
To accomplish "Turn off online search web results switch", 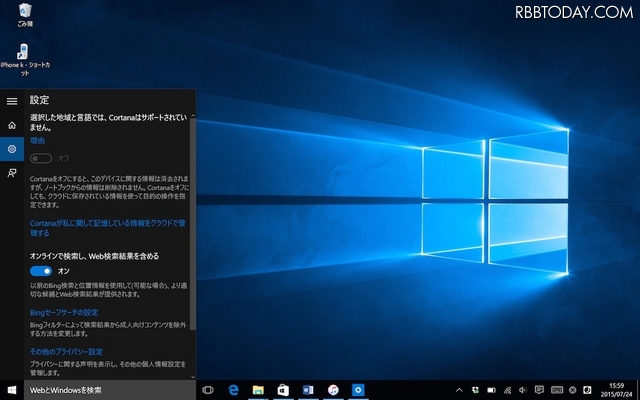I will 41,271.
